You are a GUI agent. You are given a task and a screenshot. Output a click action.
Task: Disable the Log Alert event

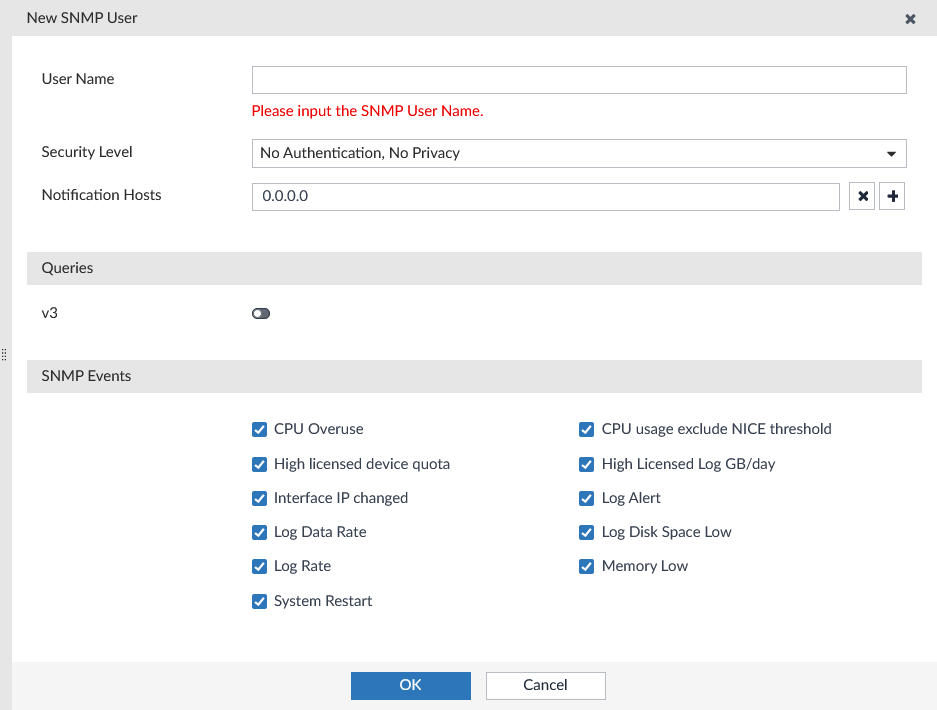[x=586, y=498]
